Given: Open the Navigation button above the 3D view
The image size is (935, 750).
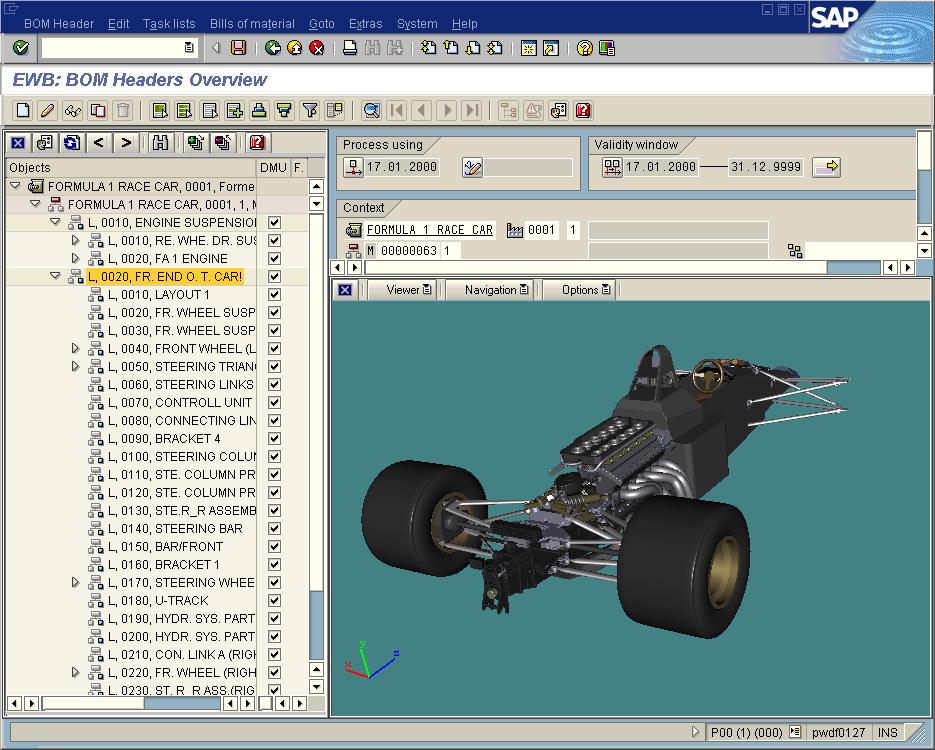Looking at the screenshot, I should (496, 290).
